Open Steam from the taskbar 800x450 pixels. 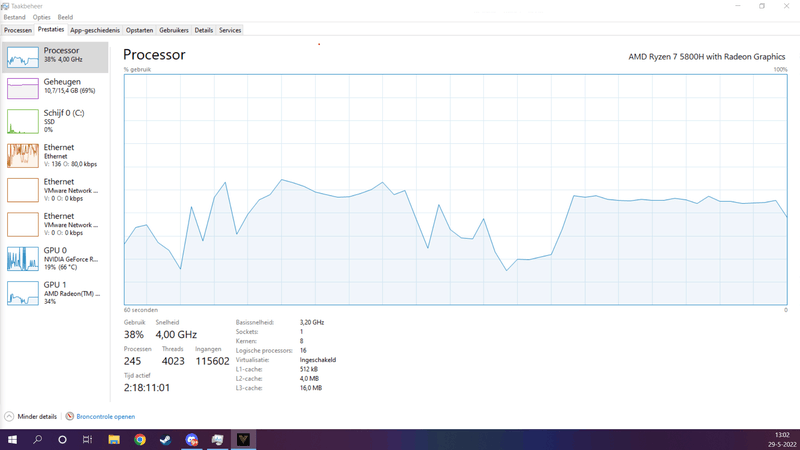click(x=165, y=439)
